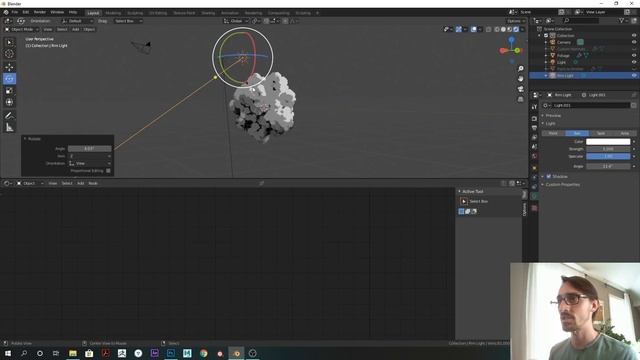Viewport: 640px width, 360px height.
Task: Toggle the Shadow checkbox
Action: pyautogui.click(x=549, y=176)
